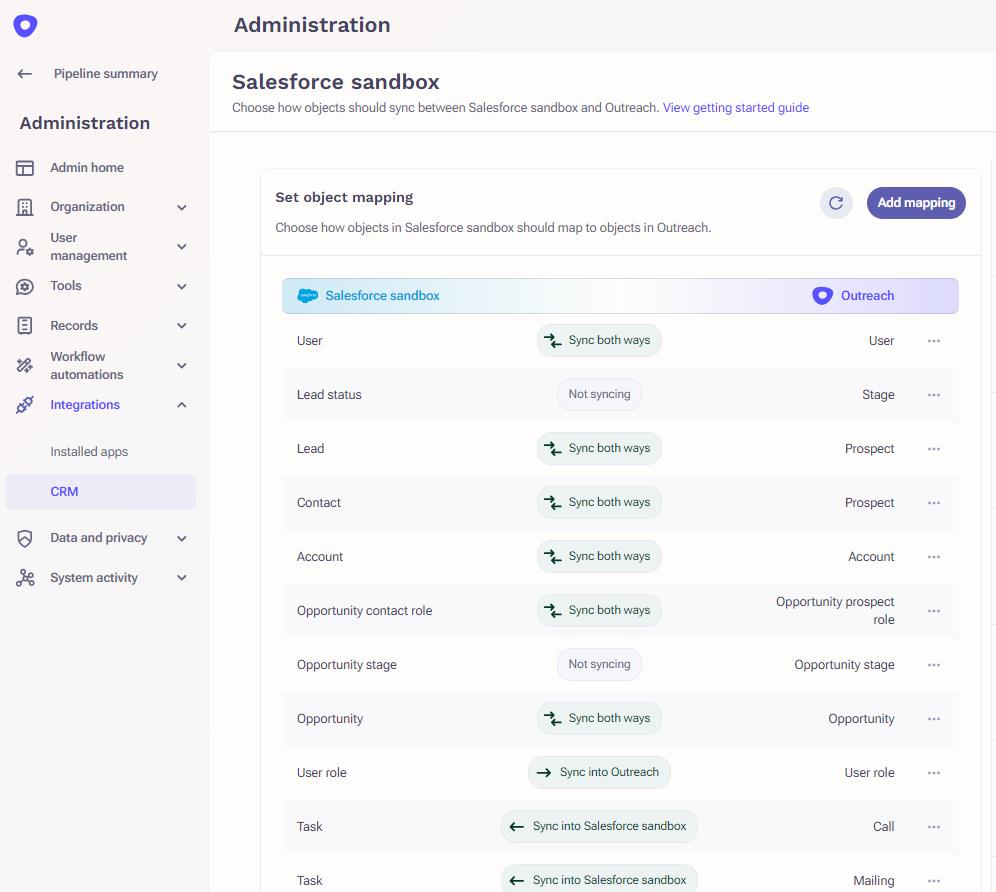The height and width of the screenshot is (892, 996).
Task: Click the refresh icon beside Add mapping
Action: point(836,203)
